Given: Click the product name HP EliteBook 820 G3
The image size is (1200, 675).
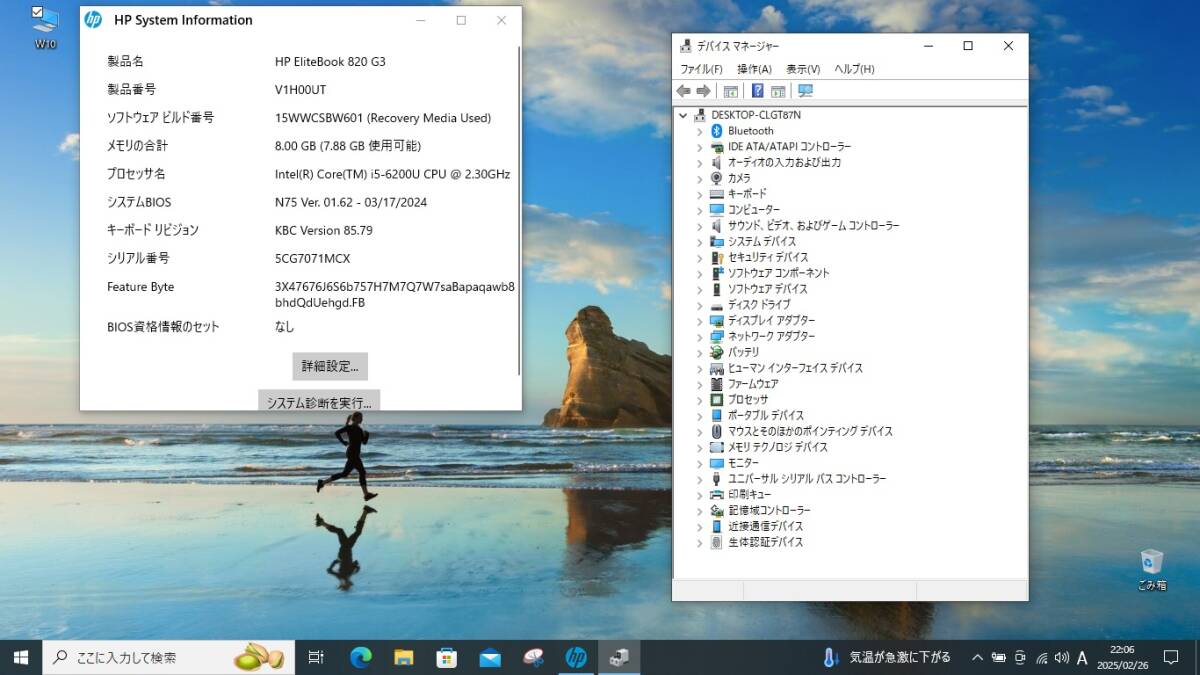Looking at the screenshot, I should coord(330,62).
